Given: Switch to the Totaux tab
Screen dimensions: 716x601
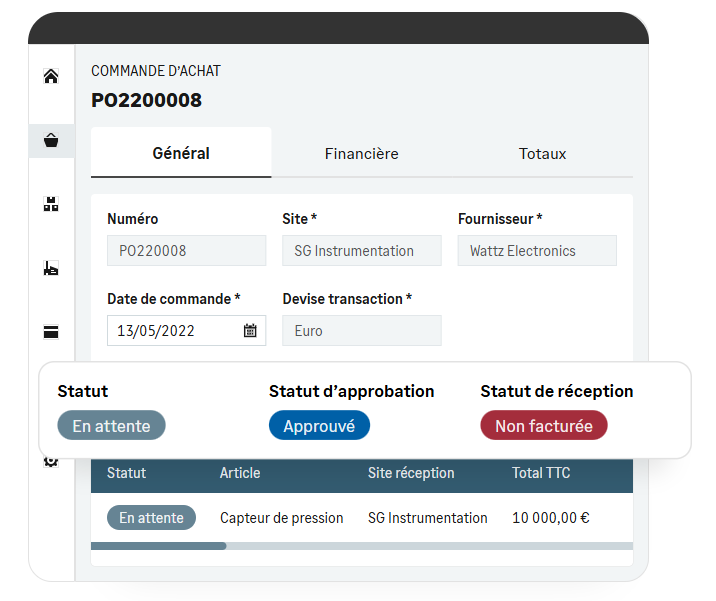Looking at the screenshot, I should pos(542,153).
